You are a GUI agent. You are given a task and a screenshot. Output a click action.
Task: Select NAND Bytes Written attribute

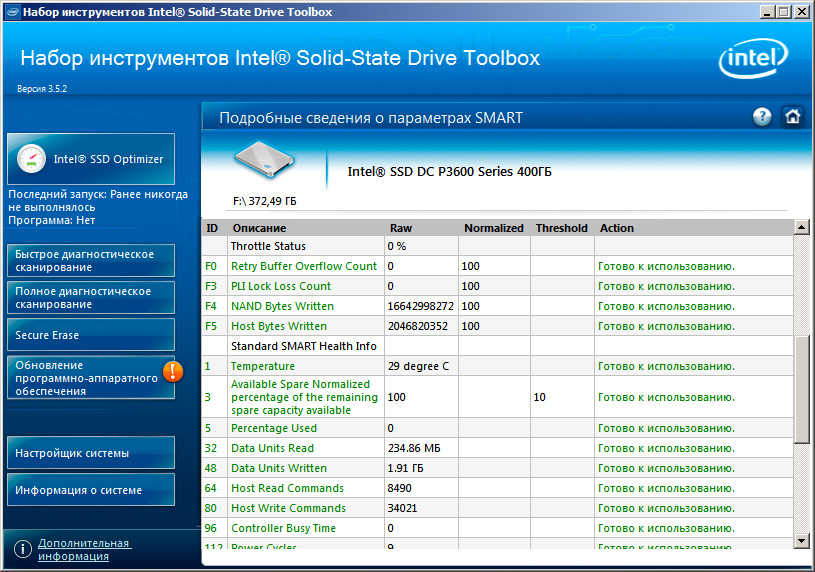point(282,306)
